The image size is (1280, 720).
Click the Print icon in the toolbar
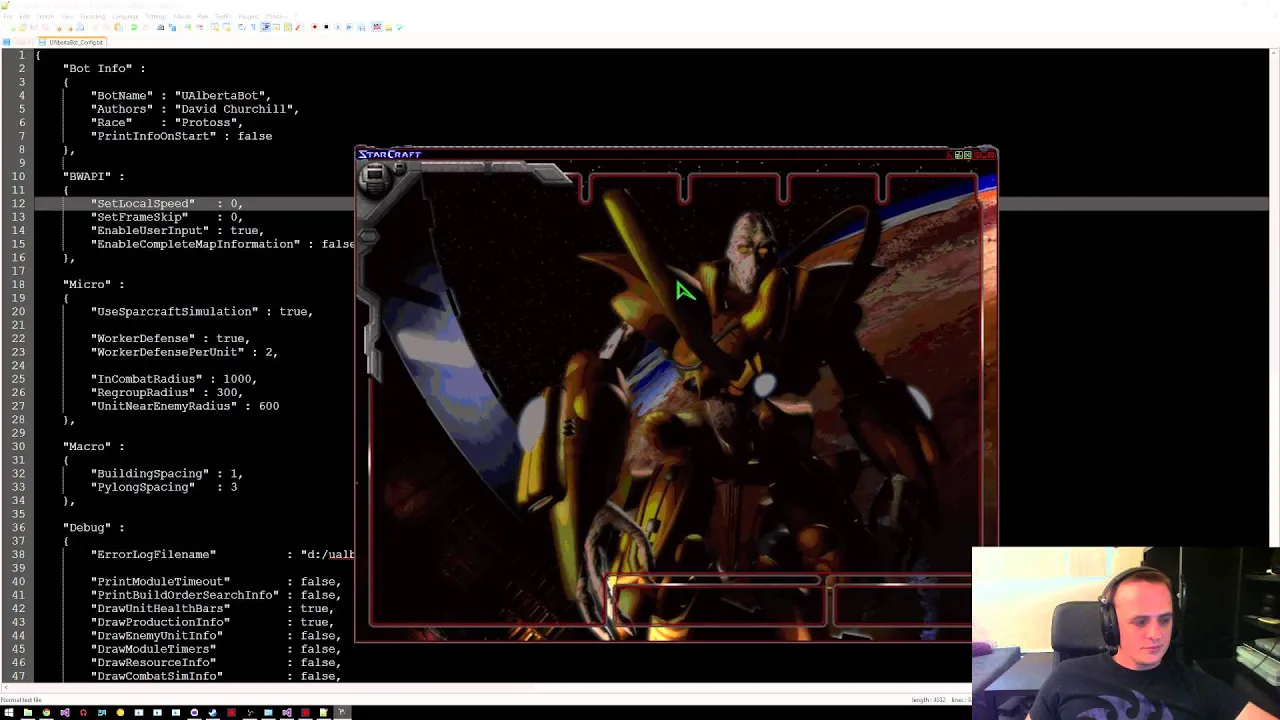tap(80, 27)
